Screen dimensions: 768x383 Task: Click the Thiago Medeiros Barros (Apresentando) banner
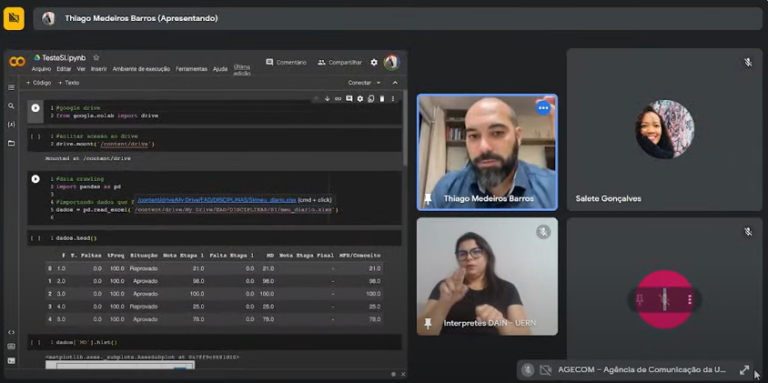397,19
